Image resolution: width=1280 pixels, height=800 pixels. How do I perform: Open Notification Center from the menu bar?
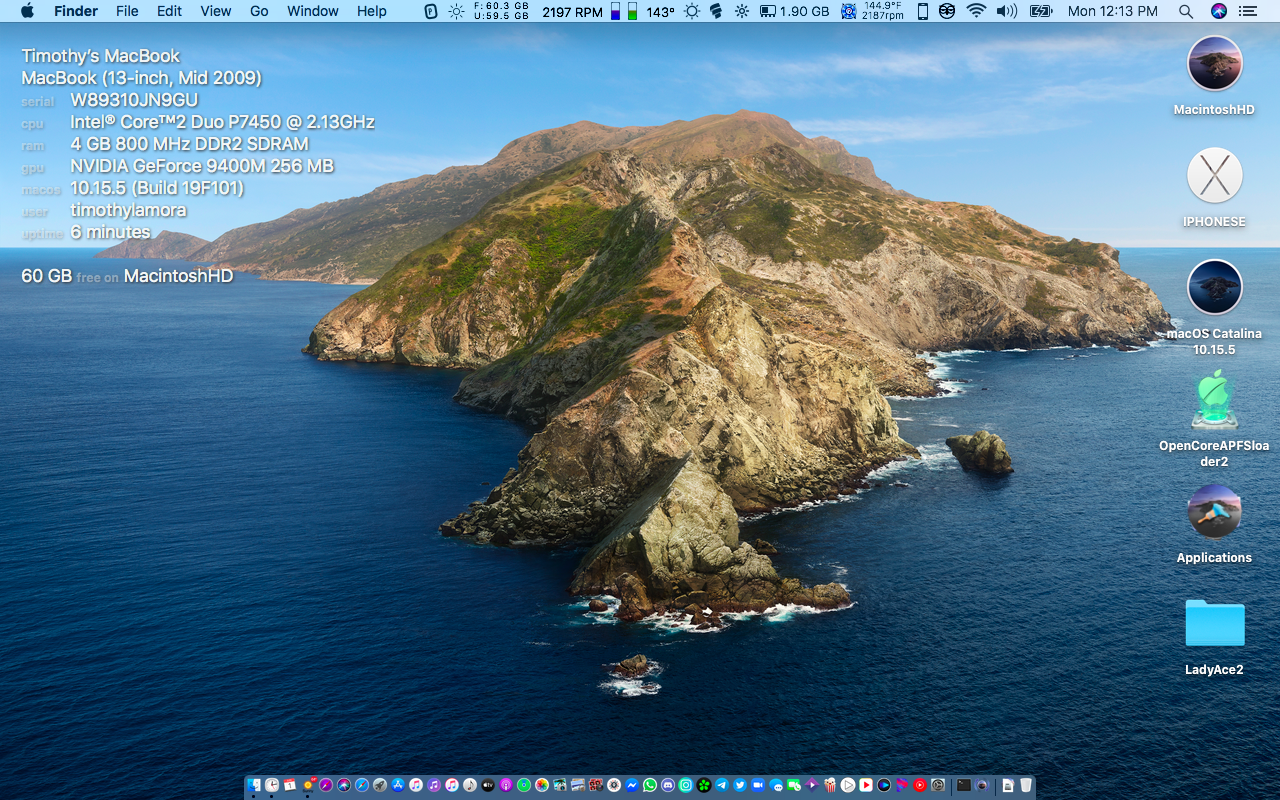1248,11
